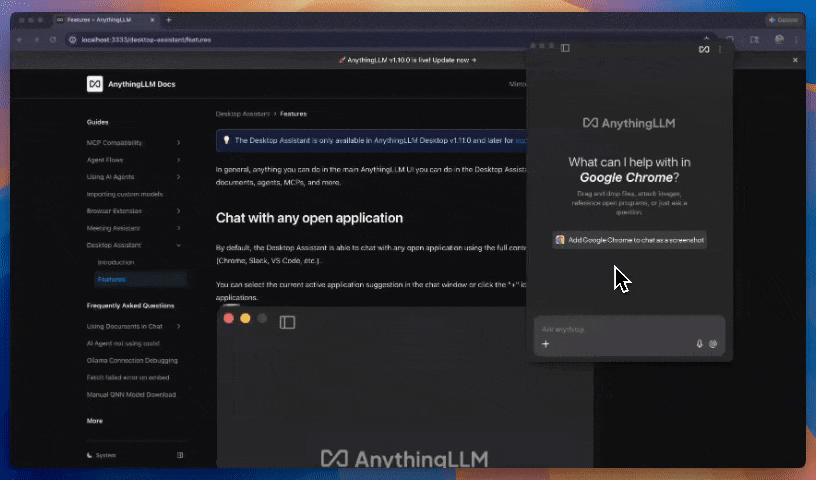This screenshot has height=480, width=816.
Task: Expand the MCP Compatibility section
Action: coord(178,143)
